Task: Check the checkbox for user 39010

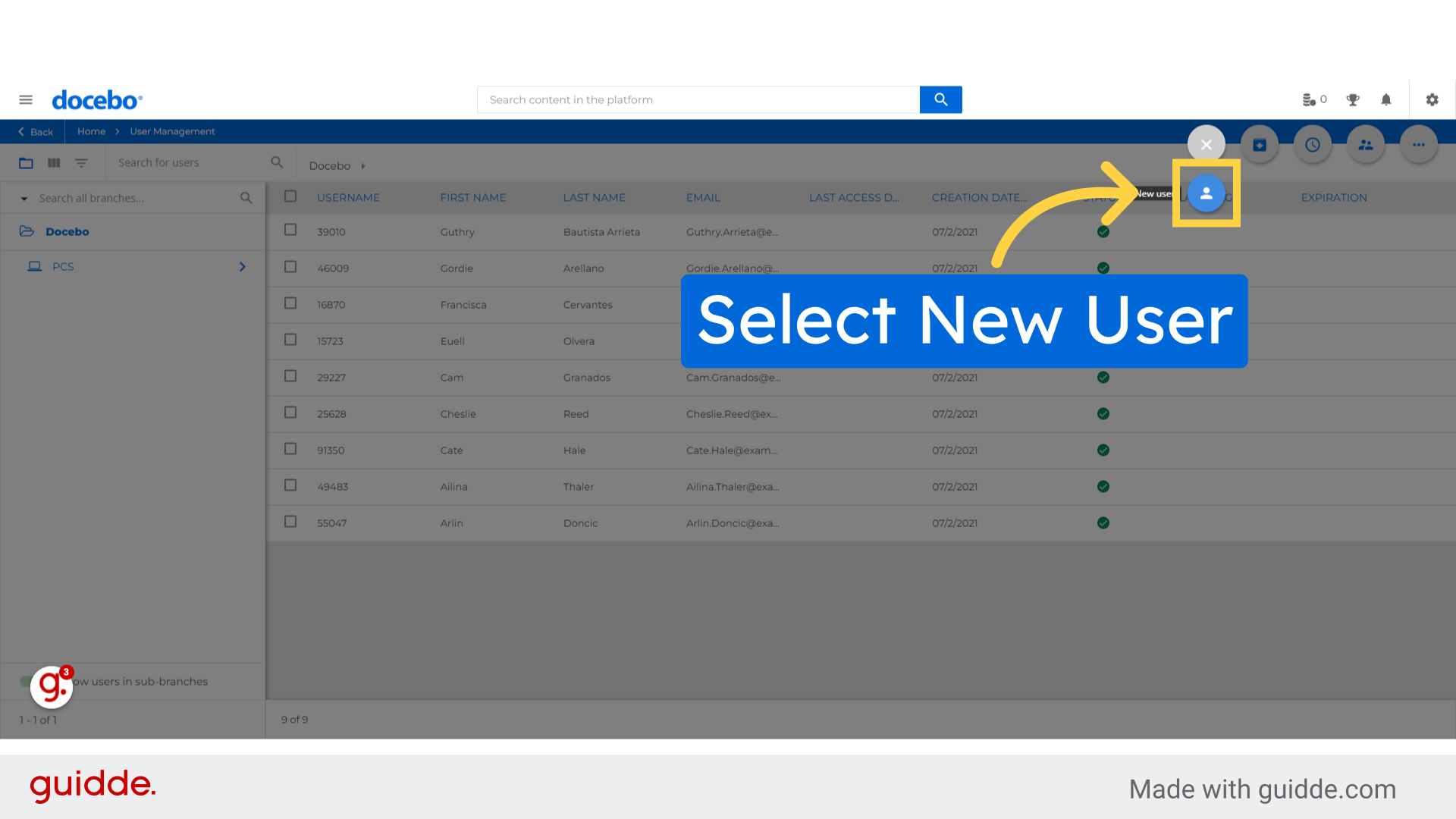Action: click(x=290, y=230)
